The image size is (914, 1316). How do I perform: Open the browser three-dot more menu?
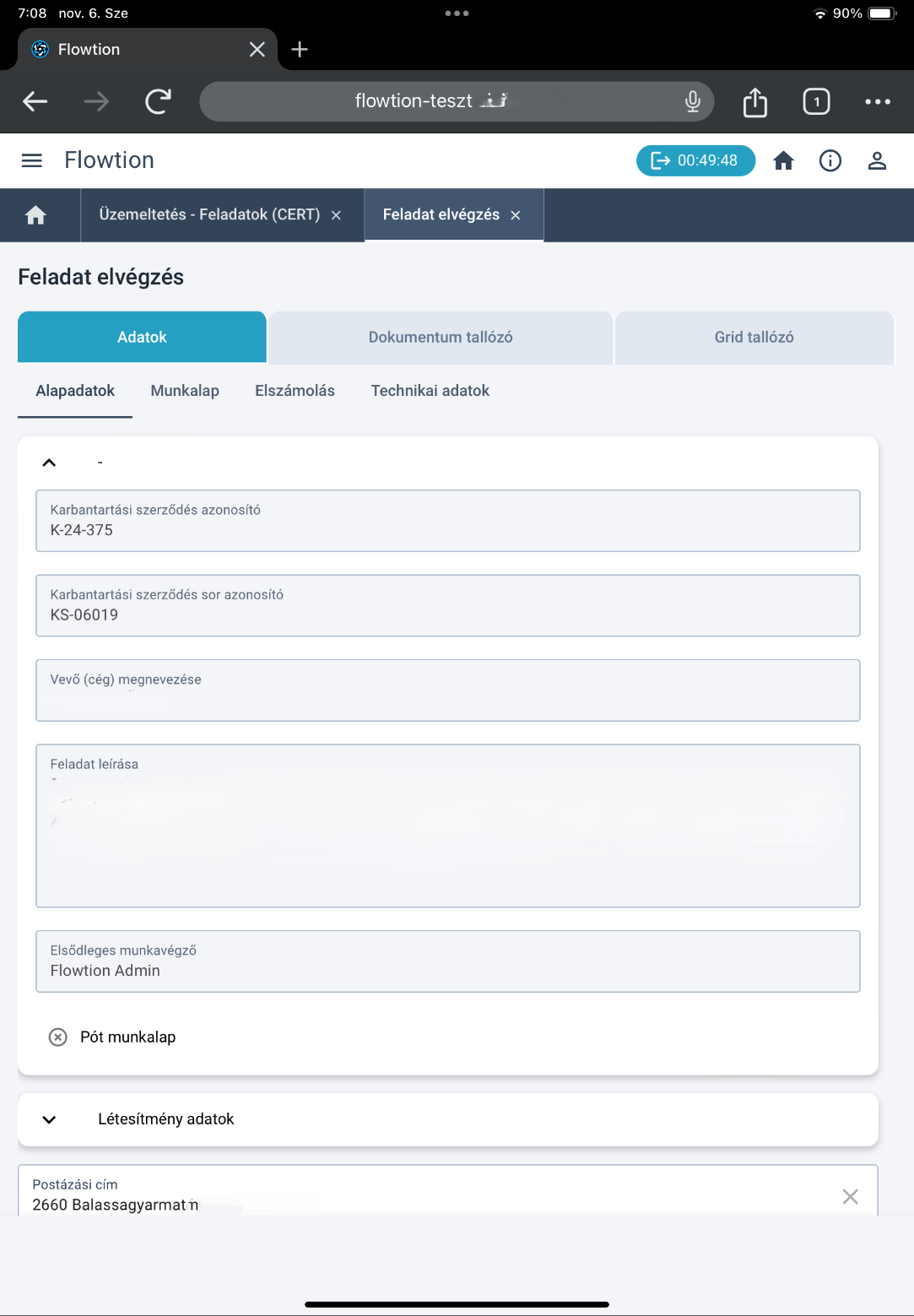(x=878, y=102)
